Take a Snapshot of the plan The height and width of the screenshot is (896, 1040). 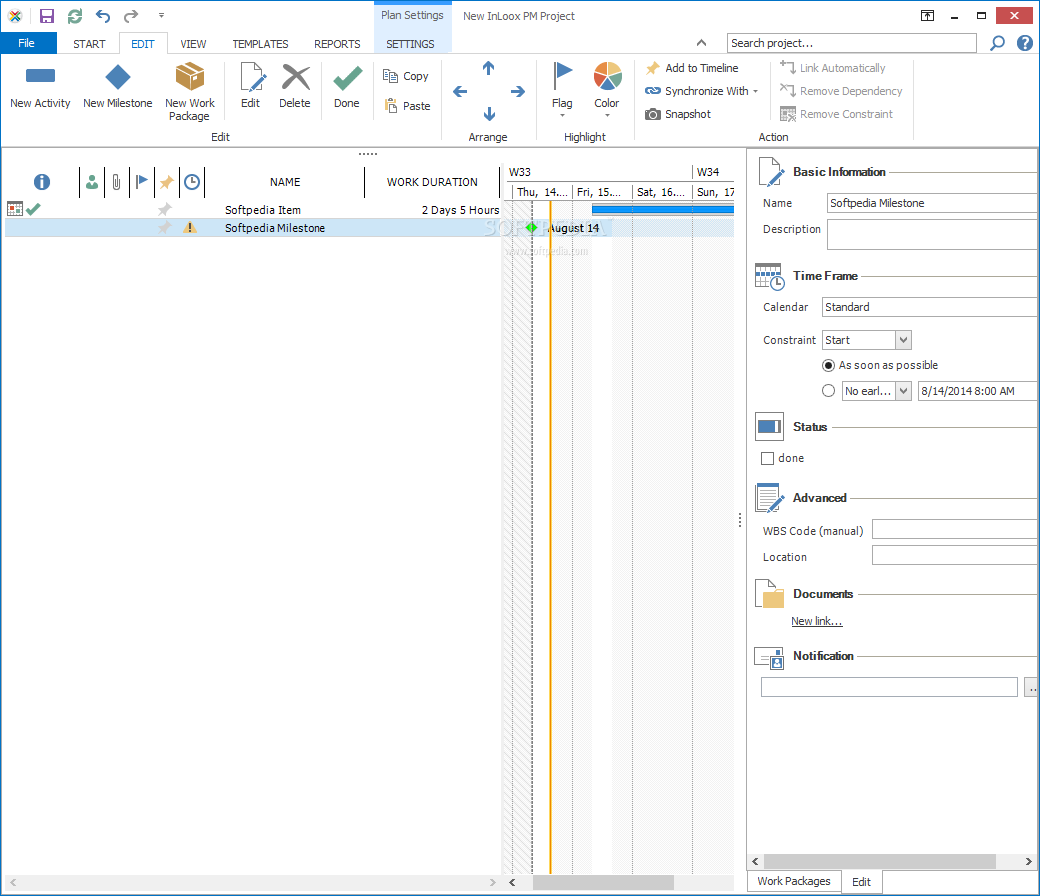click(678, 114)
